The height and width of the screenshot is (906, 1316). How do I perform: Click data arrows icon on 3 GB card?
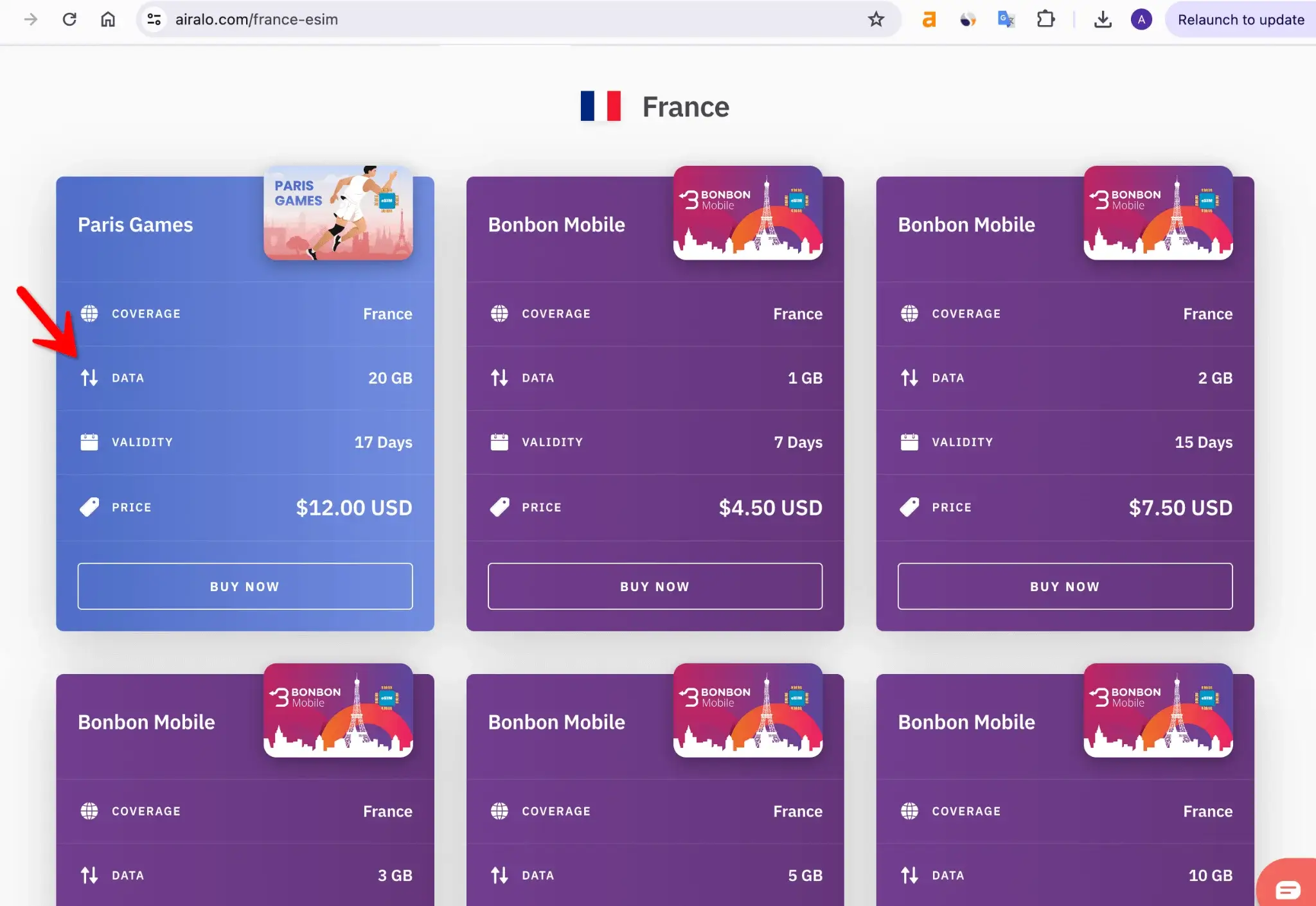(x=89, y=875)
